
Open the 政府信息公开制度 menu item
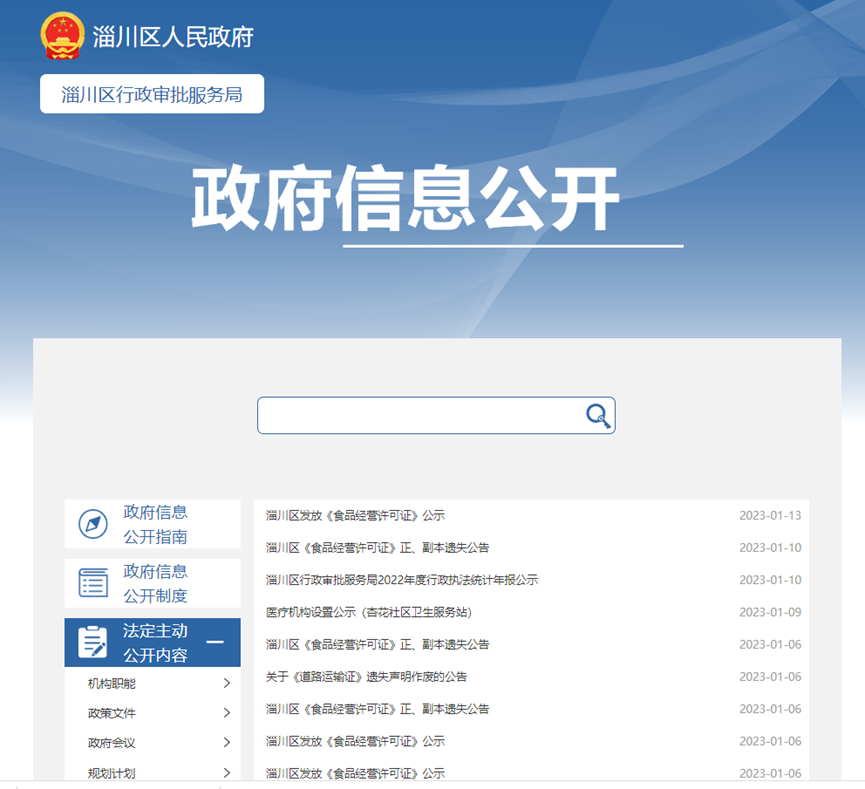tap(155, 583)
